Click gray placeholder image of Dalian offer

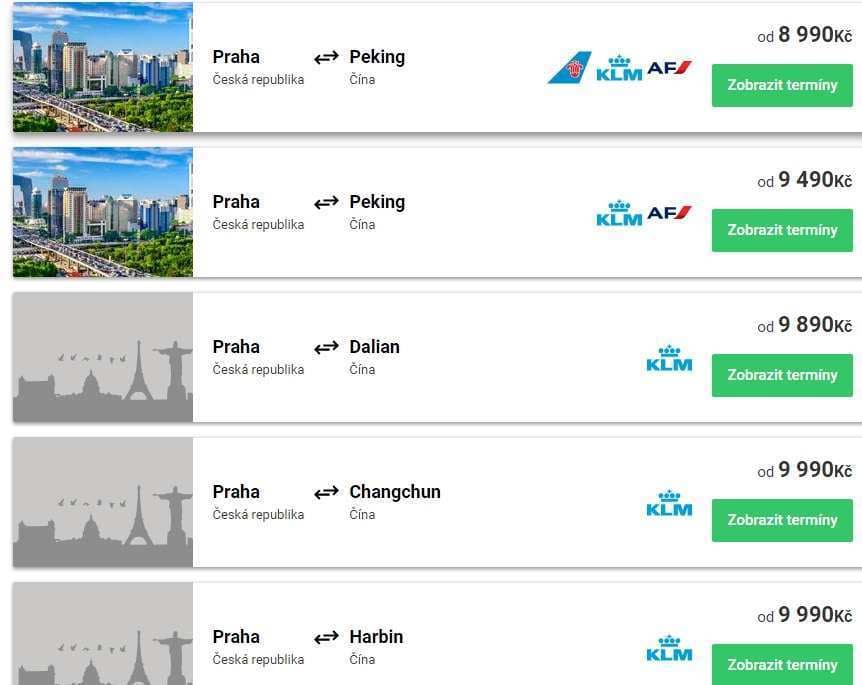tap(103, 357)
